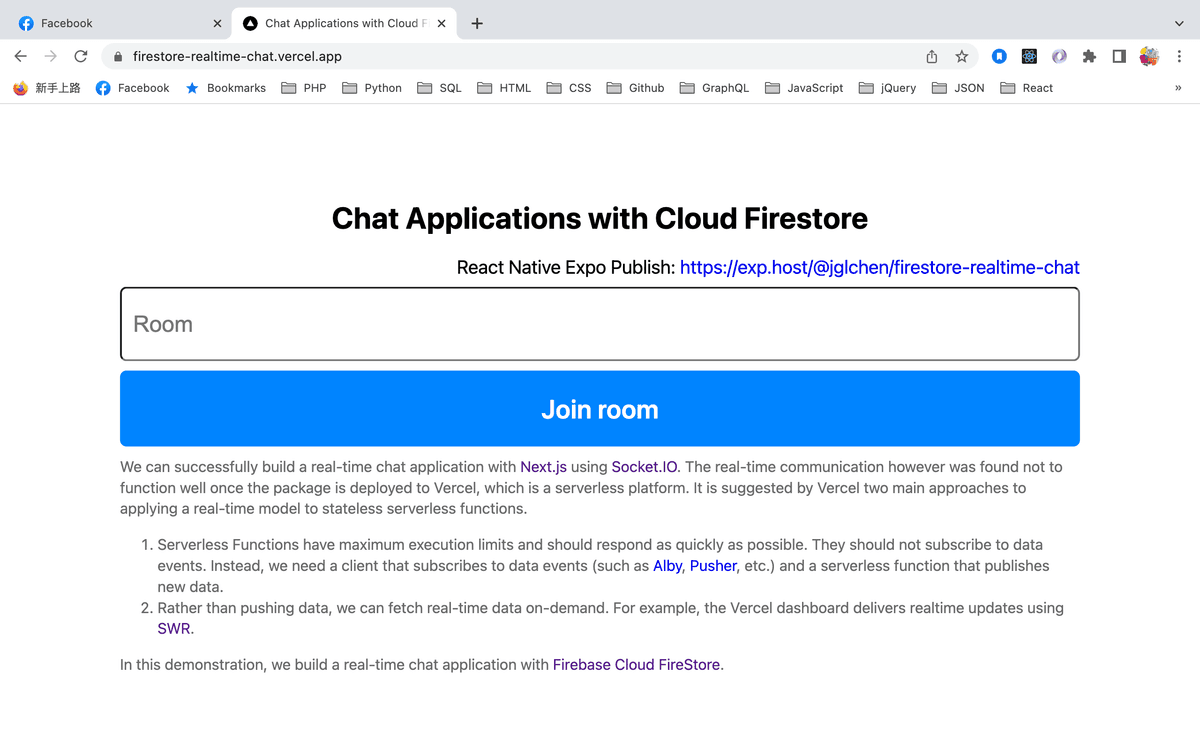Click the address bar URL
1200x750 pixels.
238,57
